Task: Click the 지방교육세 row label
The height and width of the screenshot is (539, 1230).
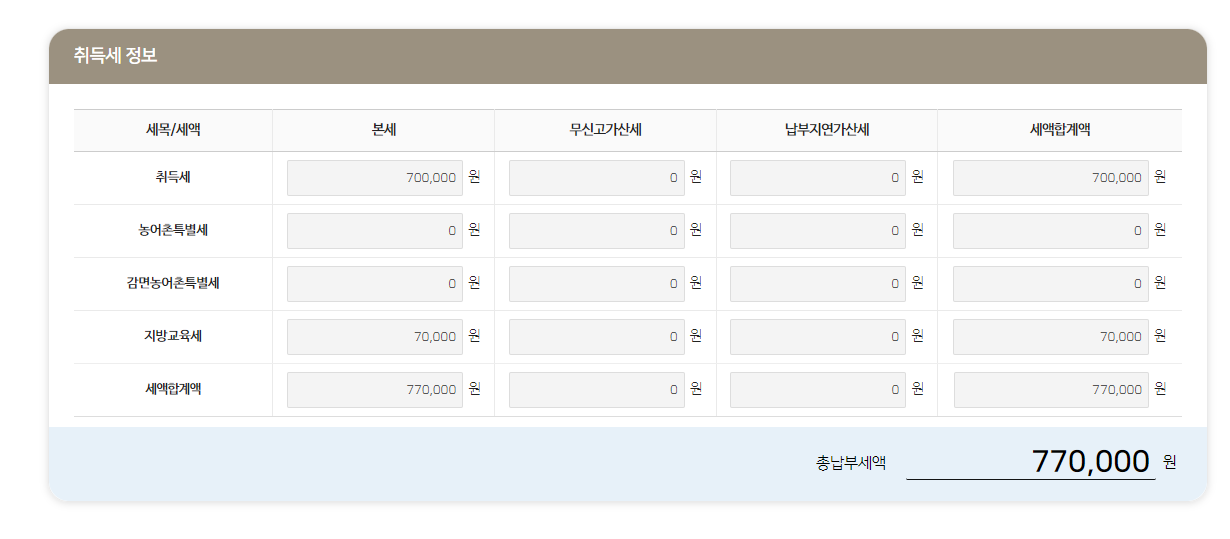Action: pos(173,337)
